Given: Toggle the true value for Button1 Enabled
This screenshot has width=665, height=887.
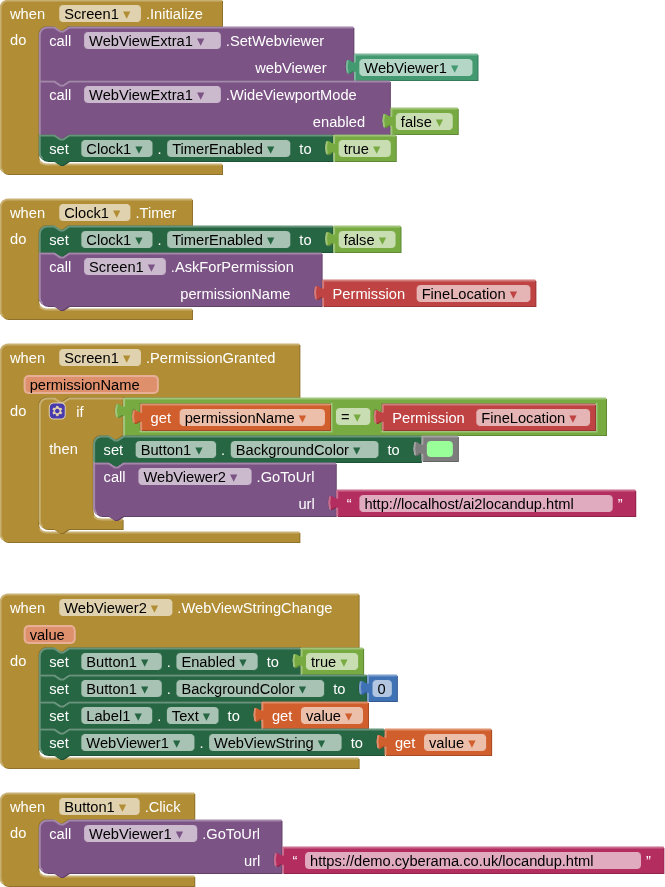Looking at the screenshot, I should click(x=331, y=662).
